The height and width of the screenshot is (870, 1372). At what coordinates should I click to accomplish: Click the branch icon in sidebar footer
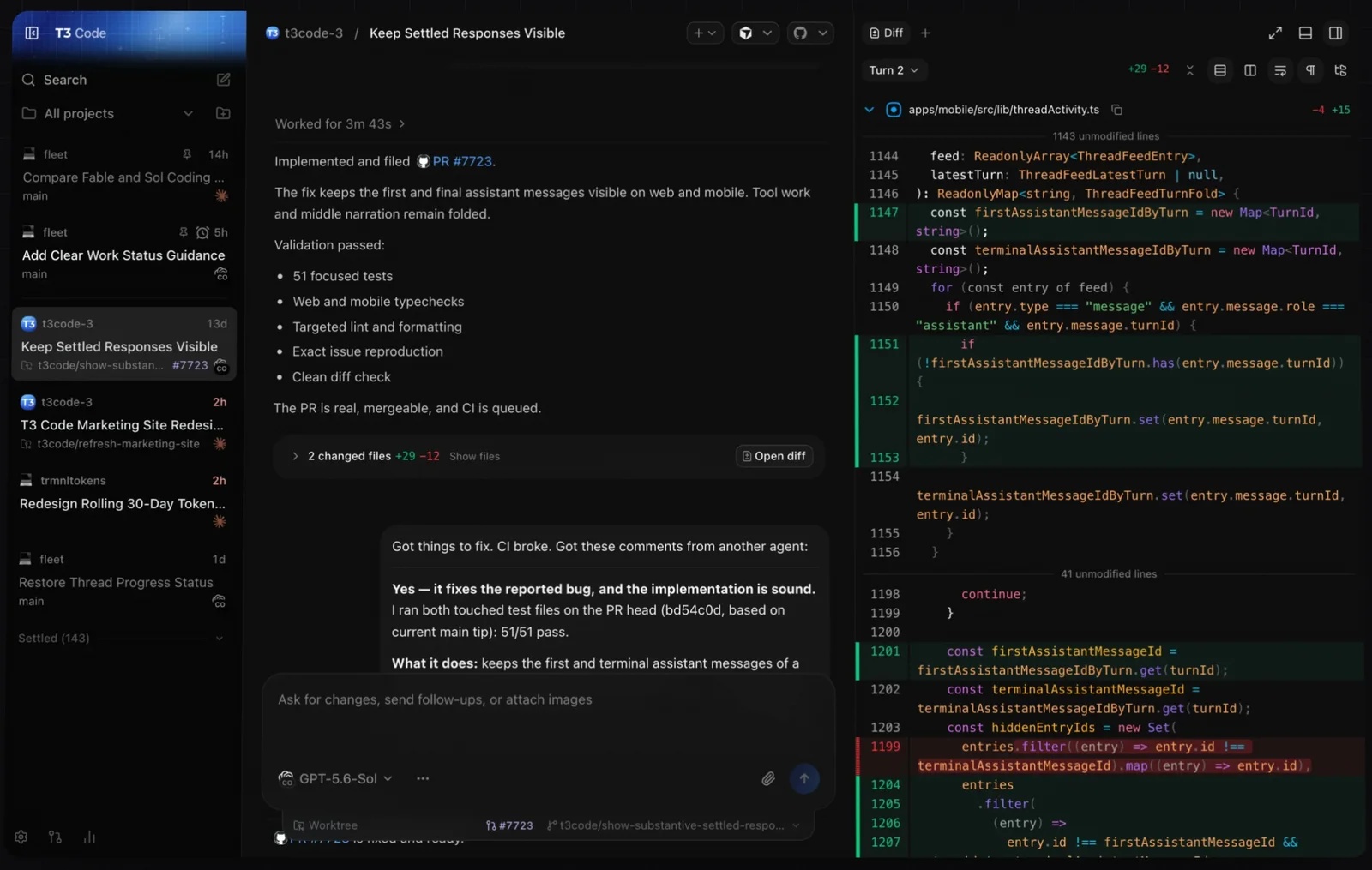(55, 837)
